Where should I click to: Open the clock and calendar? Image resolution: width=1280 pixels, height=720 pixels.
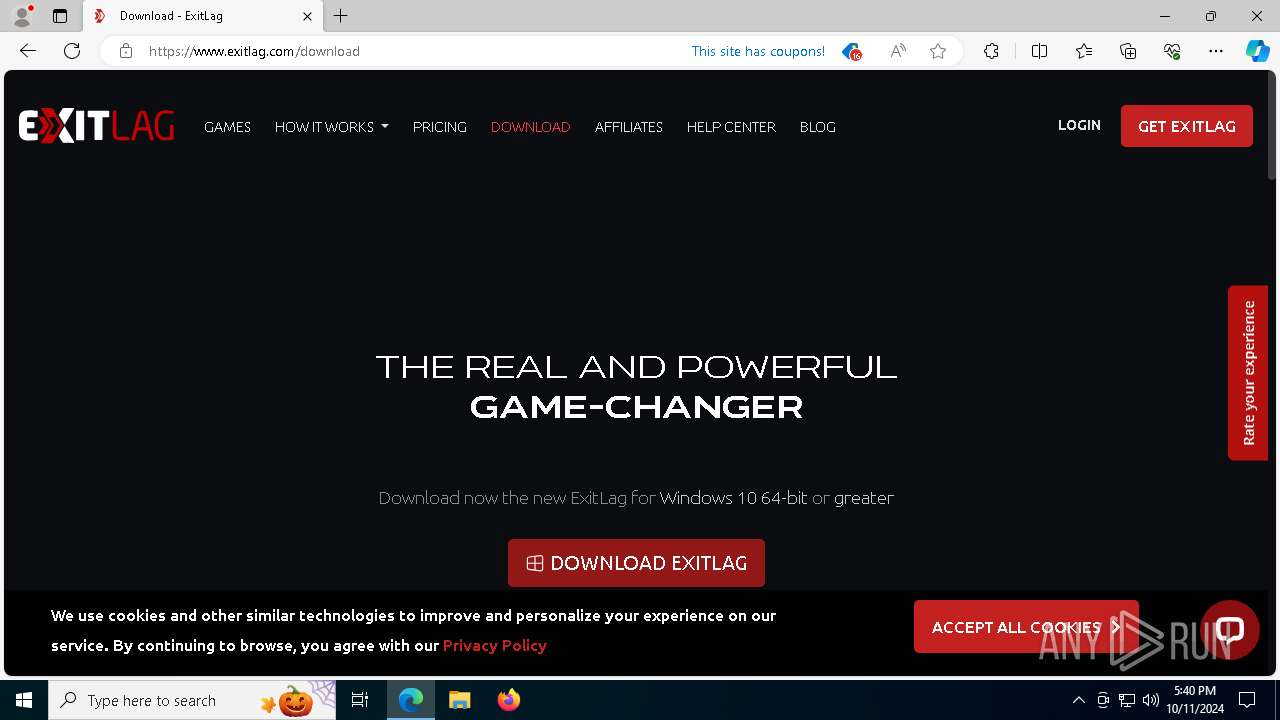click(1195, 700)
